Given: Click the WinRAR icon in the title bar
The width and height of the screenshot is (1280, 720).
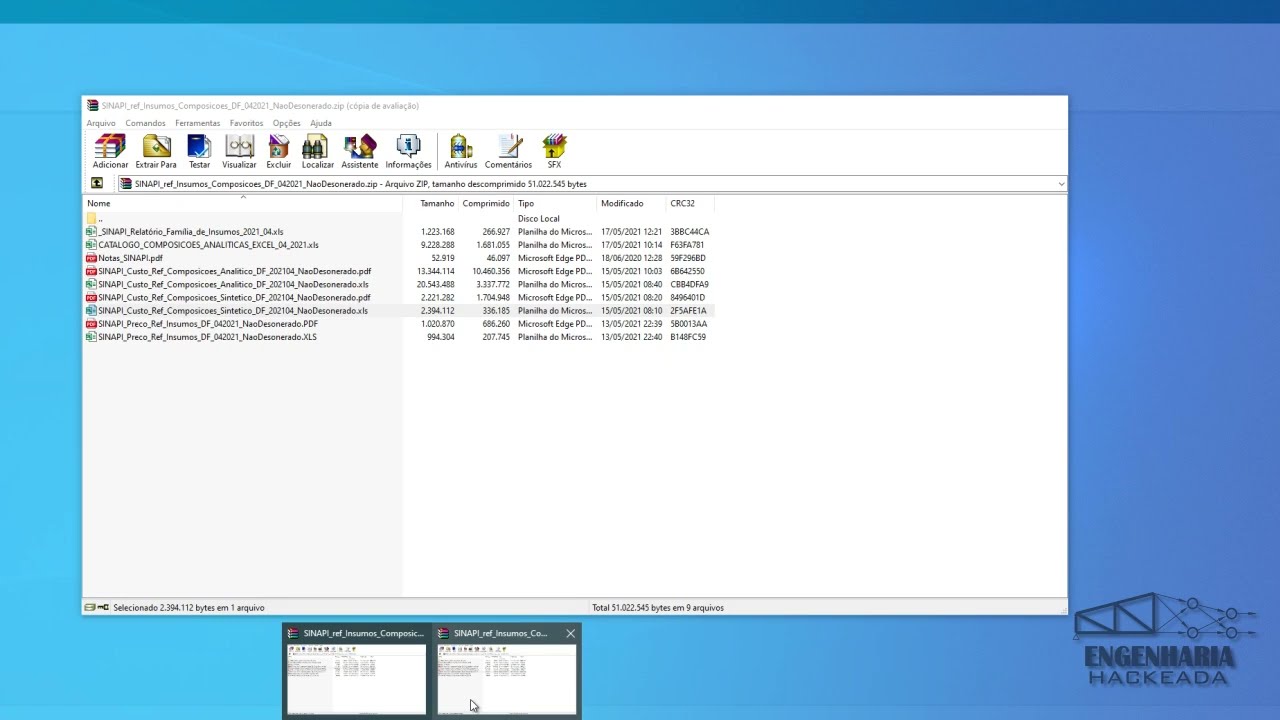Looking at the screenshot, I should click(x=93, y=105).
